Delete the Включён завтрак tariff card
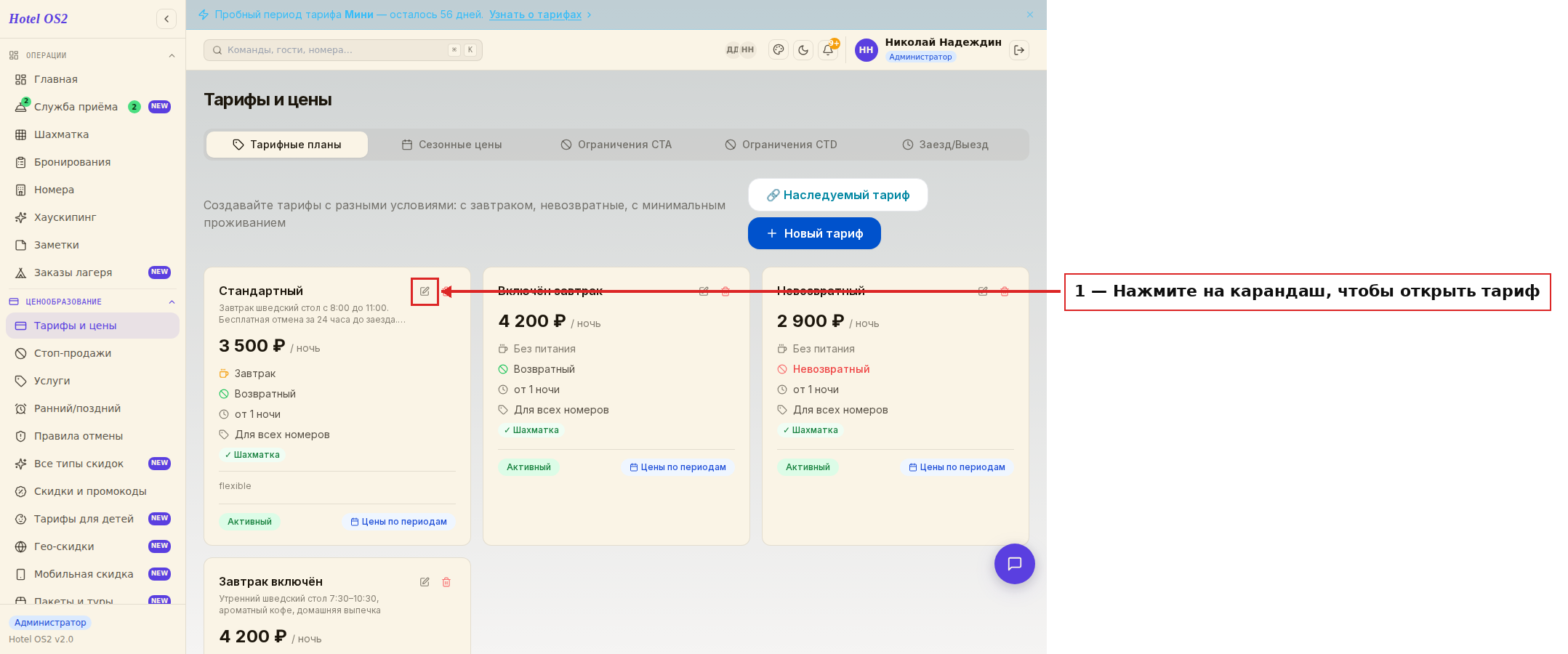This screenshot has width=1568, height=654. 725,291
